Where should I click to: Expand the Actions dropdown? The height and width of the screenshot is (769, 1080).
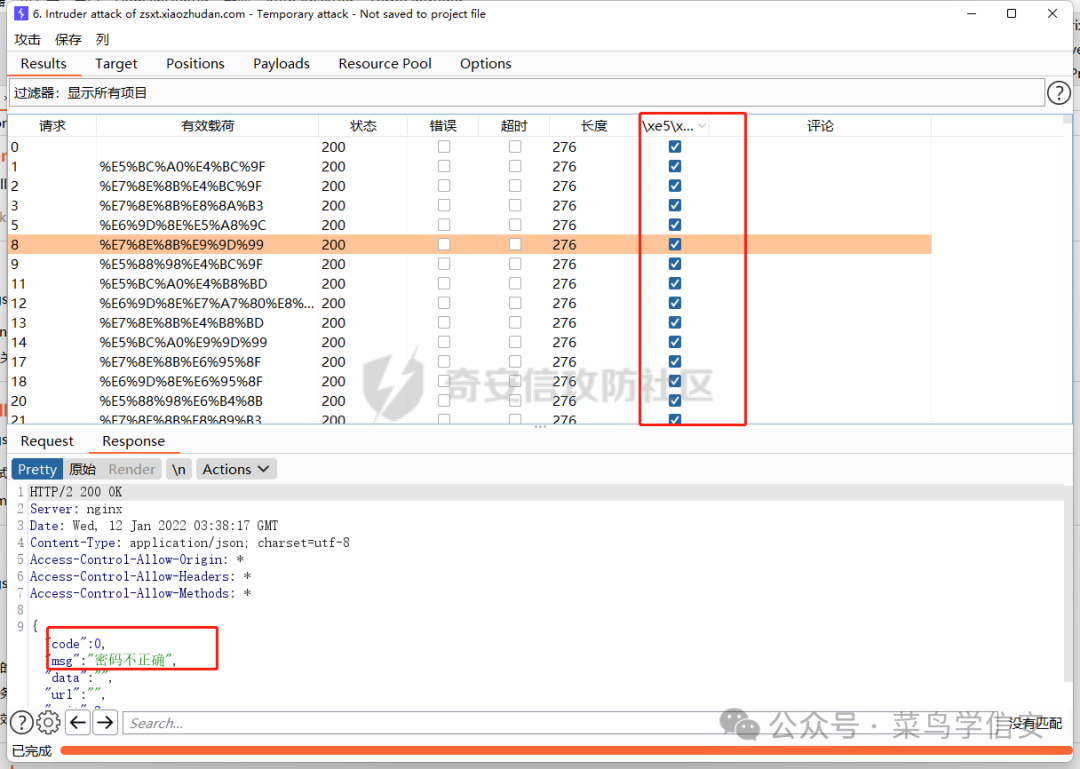click(x=236, y=469)
